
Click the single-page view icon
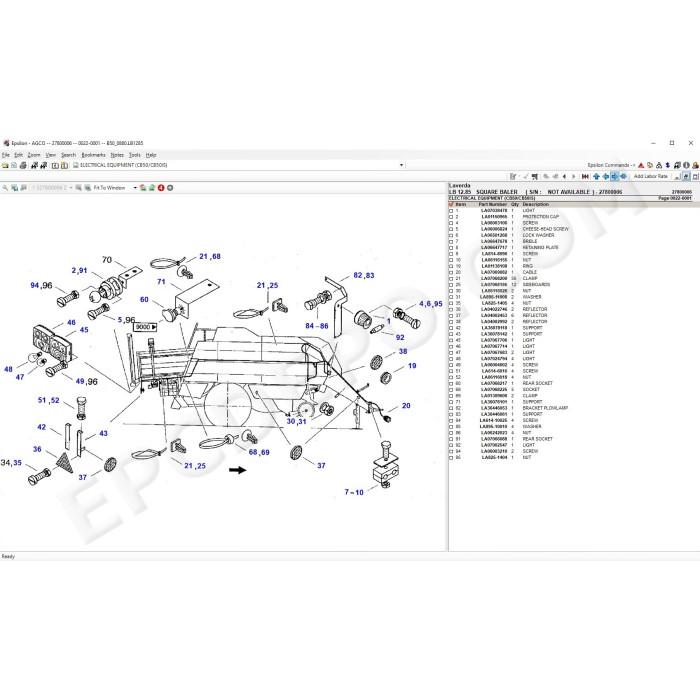coord(55,165)
